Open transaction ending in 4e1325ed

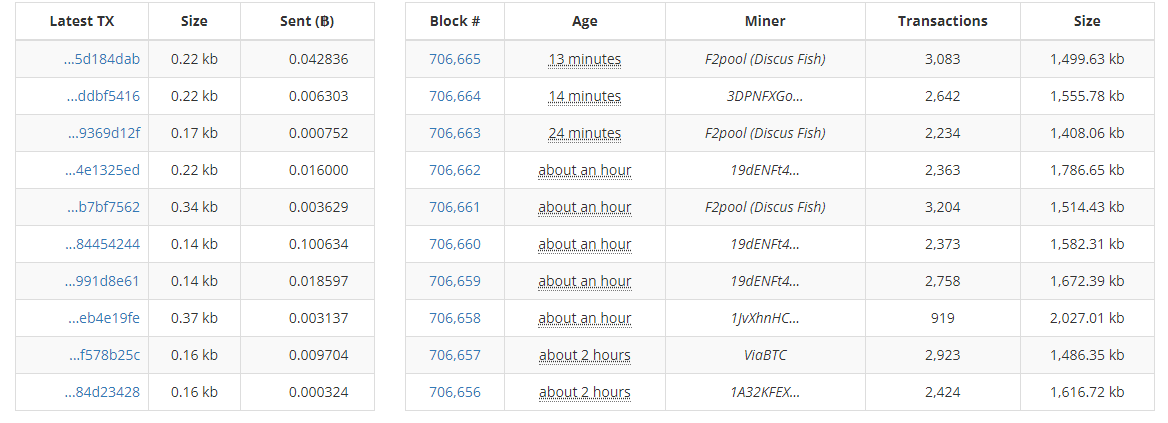(x=102, y=170)
